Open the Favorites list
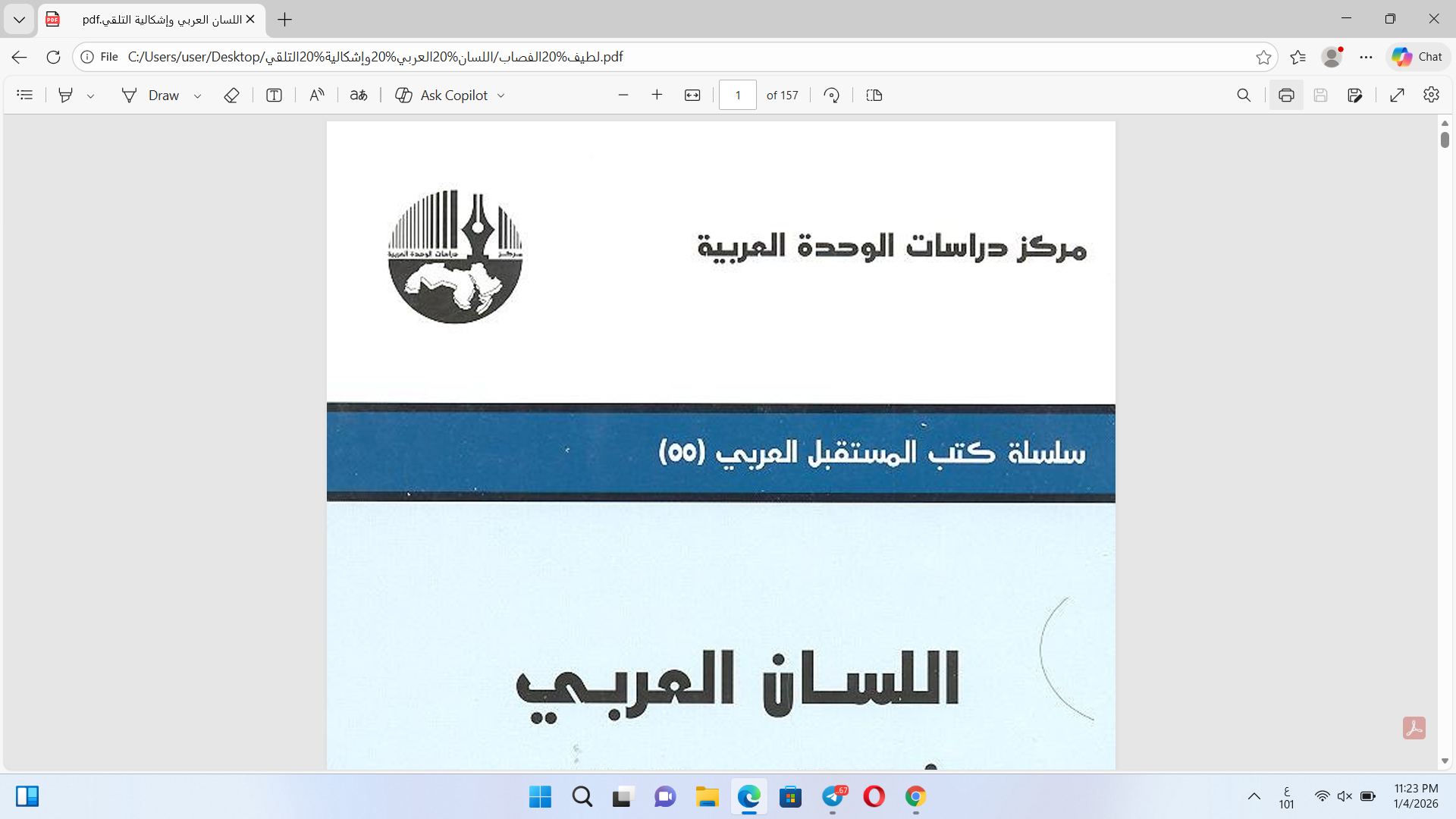 tap(1298, 57)
